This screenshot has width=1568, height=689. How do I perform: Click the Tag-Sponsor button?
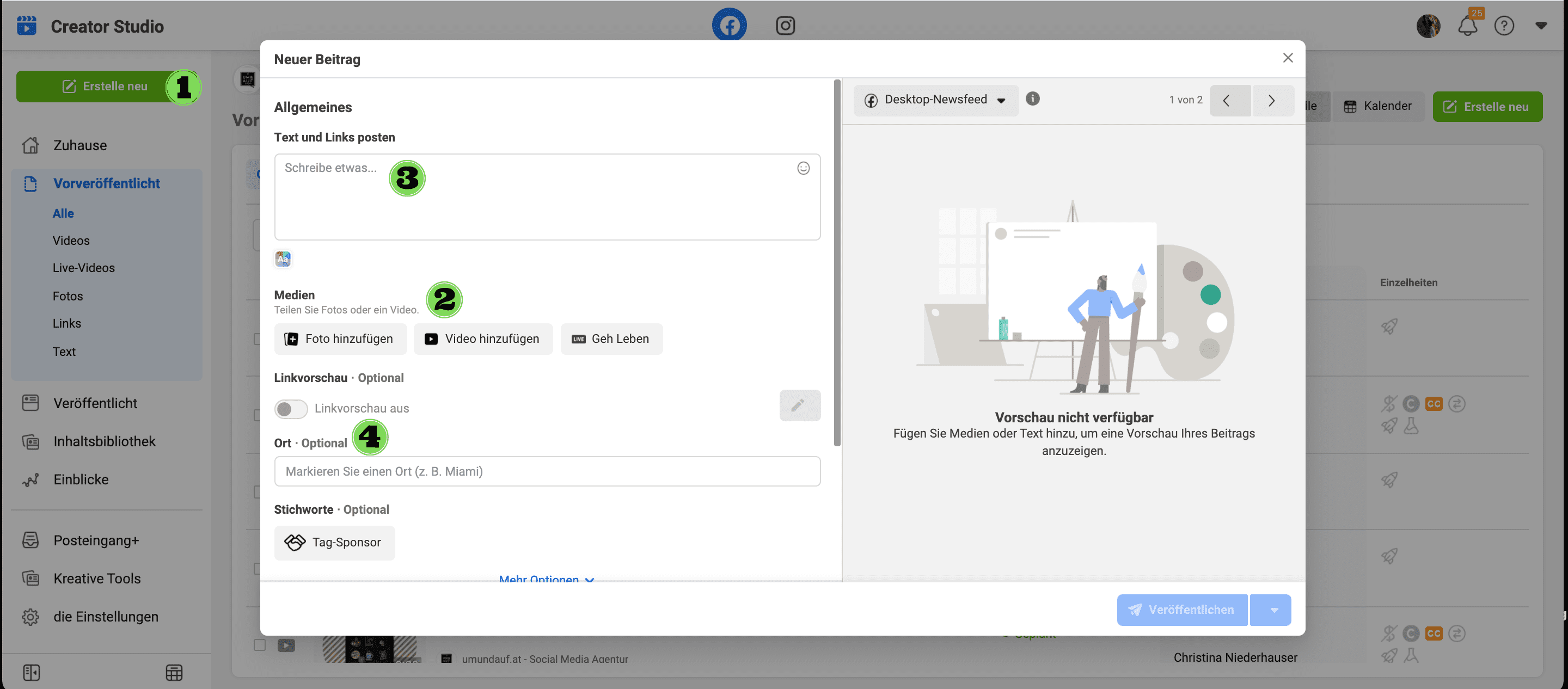(x=334, y=543)
